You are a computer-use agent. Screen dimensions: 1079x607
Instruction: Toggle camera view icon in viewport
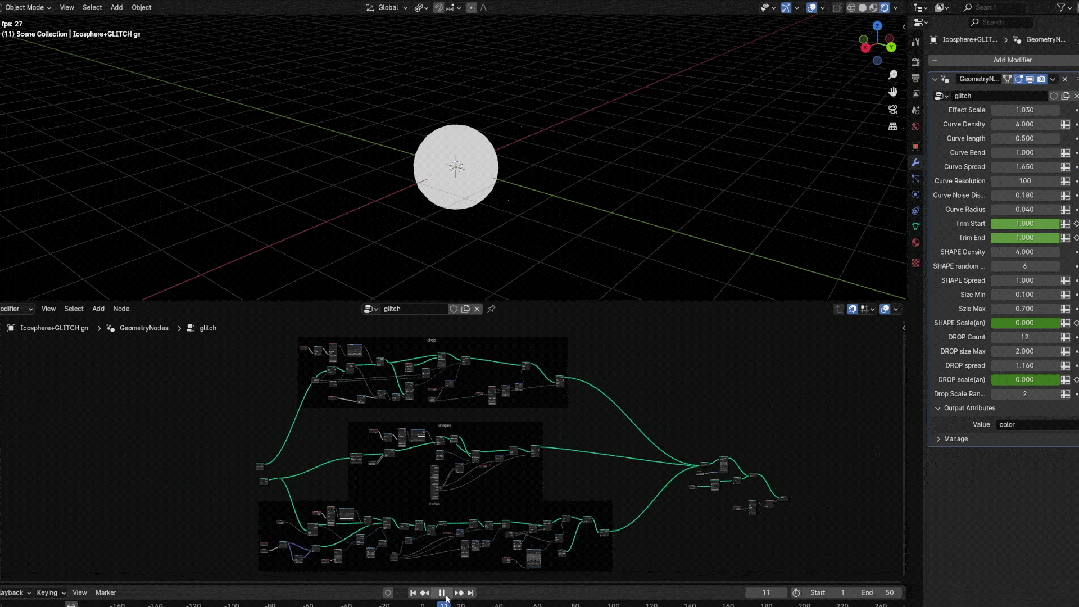coord(892,109)
